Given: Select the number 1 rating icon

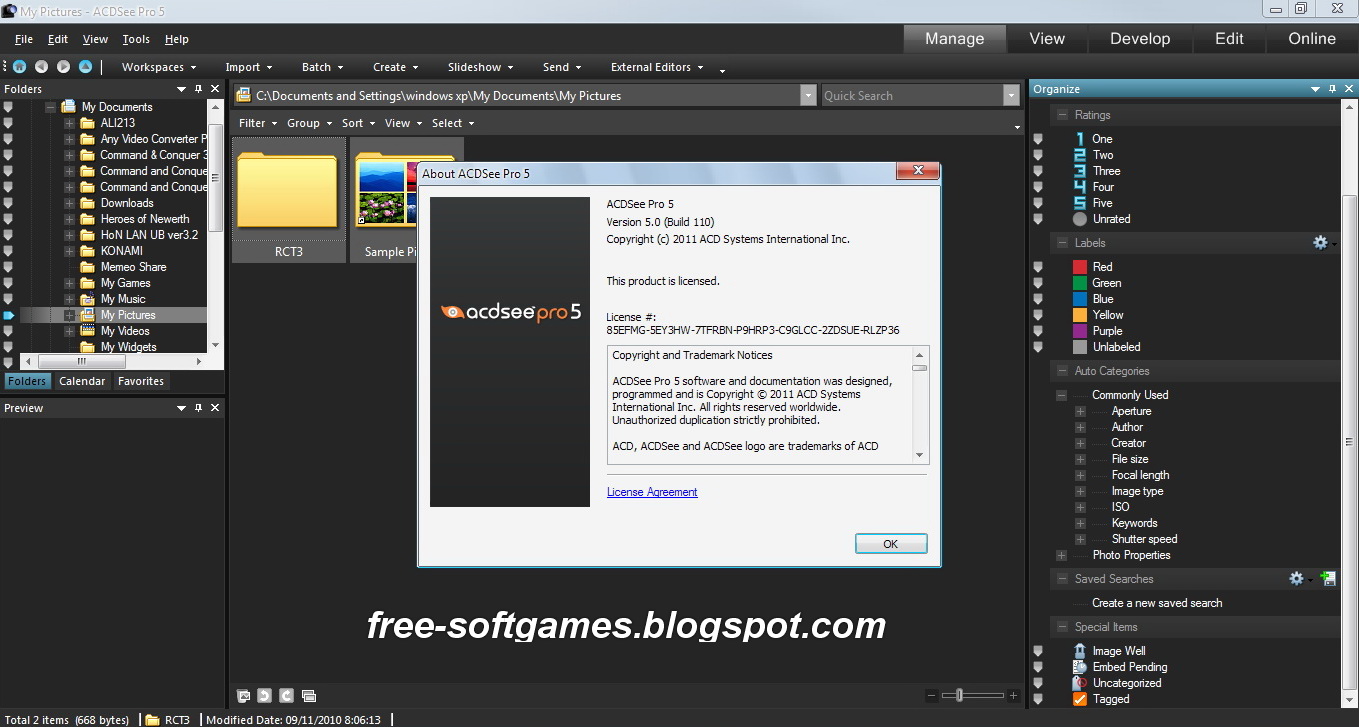Looking at the screenshot, I should point(1080,139).
